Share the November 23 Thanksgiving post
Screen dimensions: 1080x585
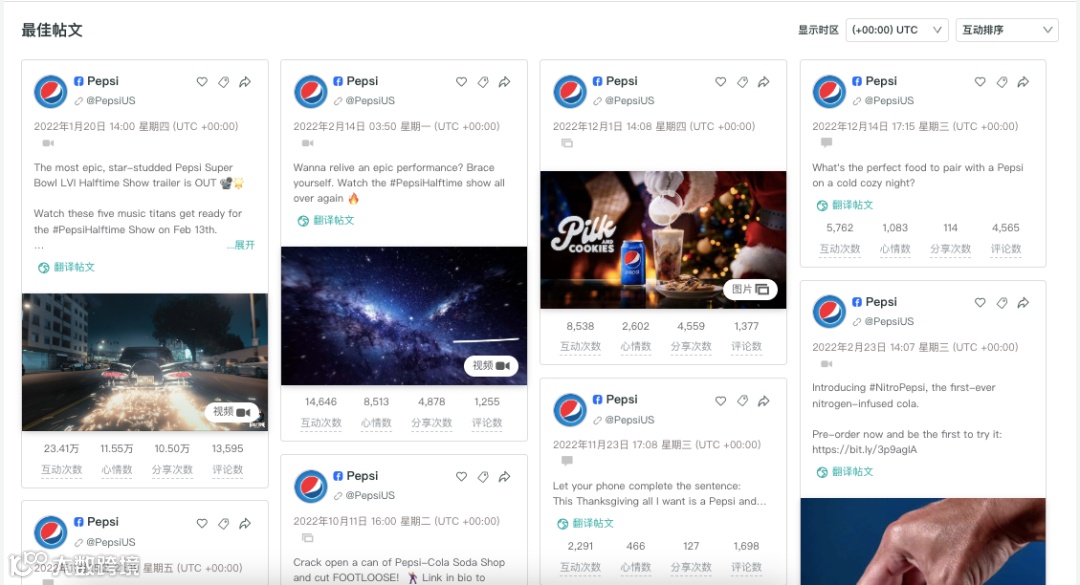point(764,401)
